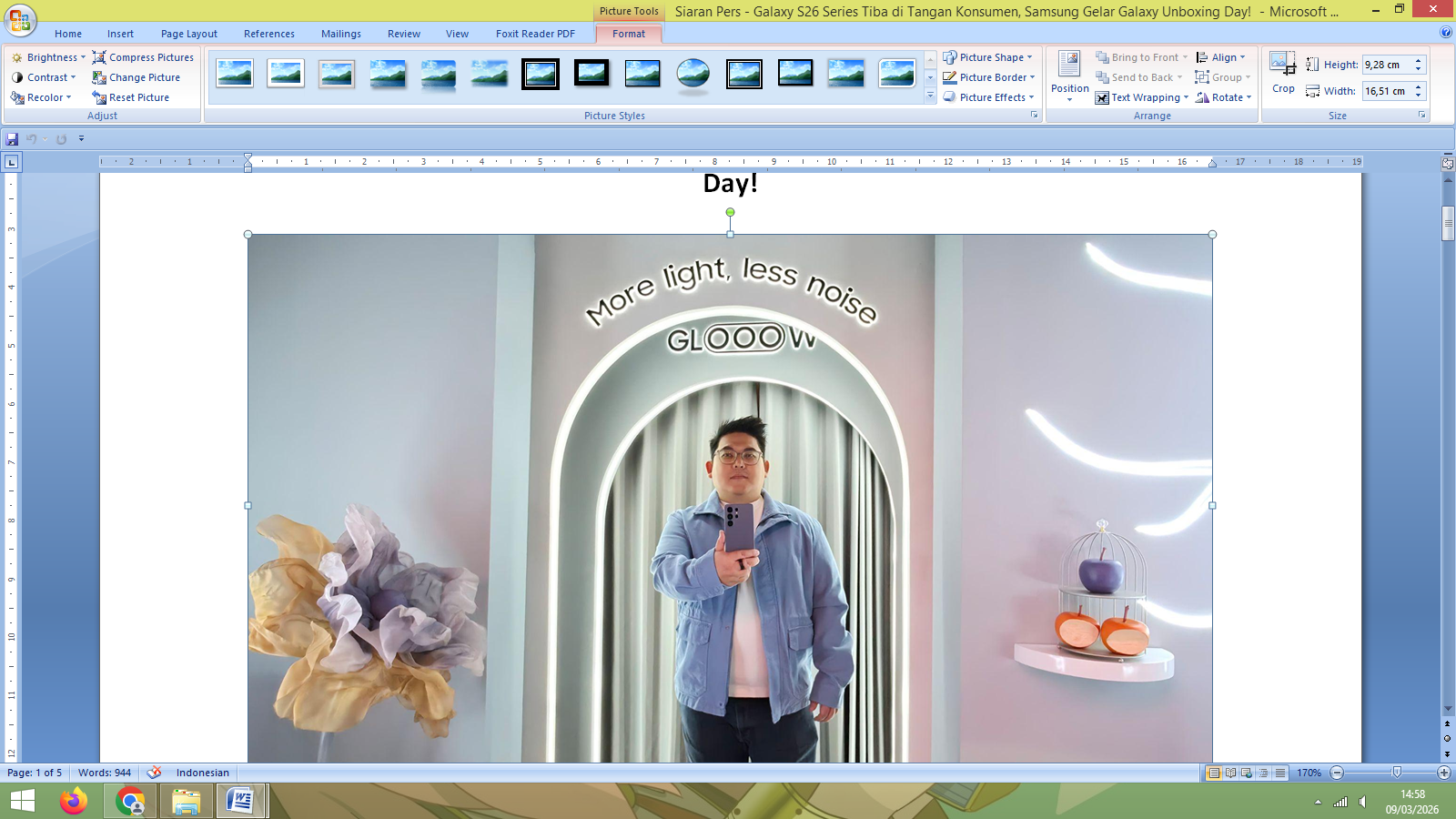
Task: Click the Indonesian language status button
Action: tap(203, 773)
